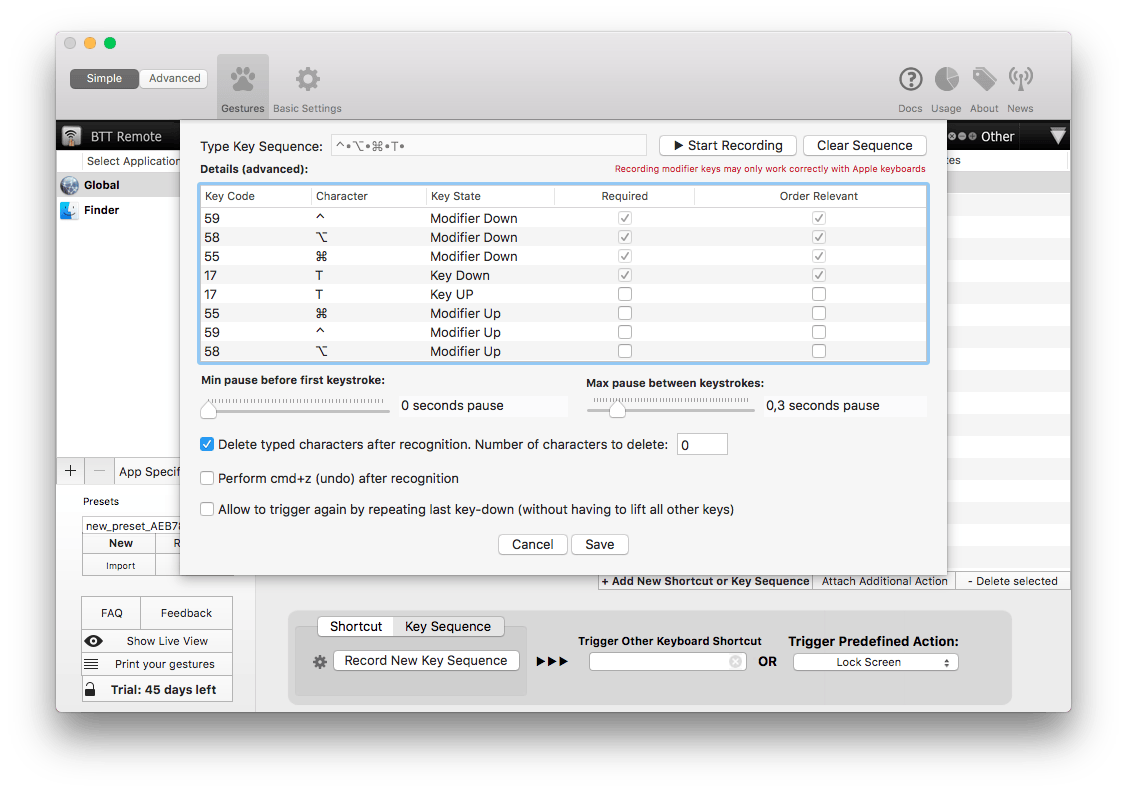Enable Order Relevant for 59 Modifier Up
This screenshot has width=1127, height=792.
[818, 332]
